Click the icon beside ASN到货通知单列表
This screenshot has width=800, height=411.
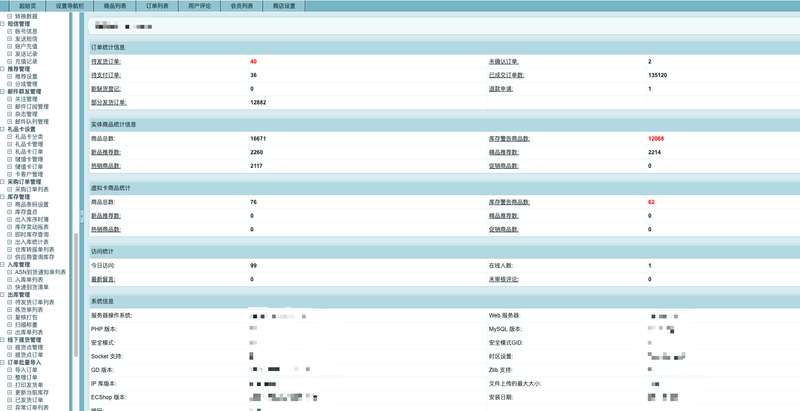9,272
